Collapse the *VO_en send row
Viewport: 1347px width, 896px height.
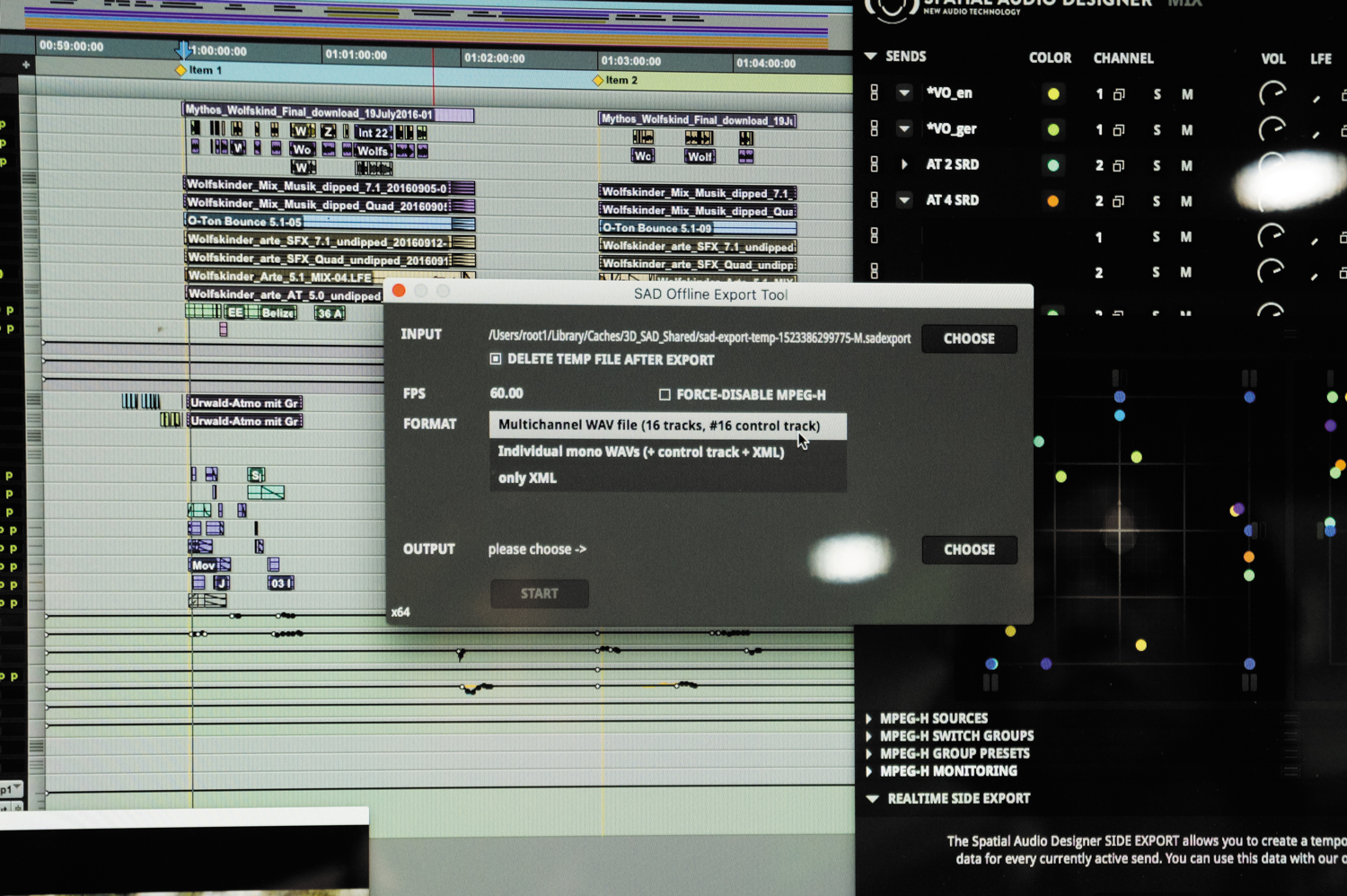click(904, 92)
